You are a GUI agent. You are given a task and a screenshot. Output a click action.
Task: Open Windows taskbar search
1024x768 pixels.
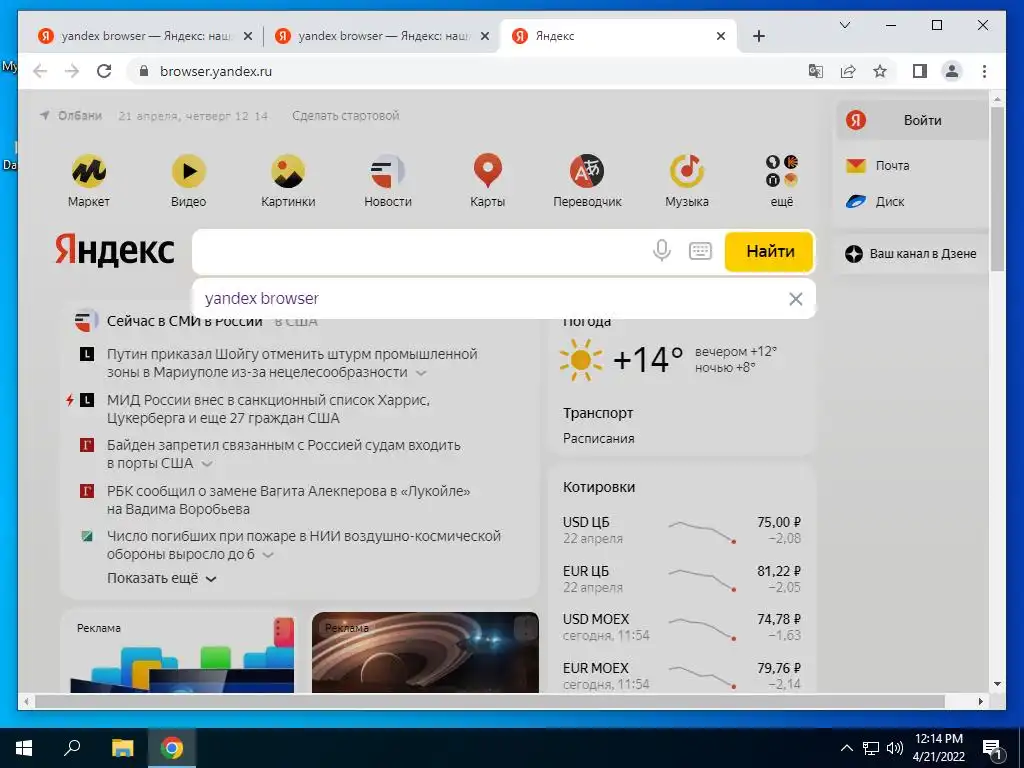pos(72,748)
